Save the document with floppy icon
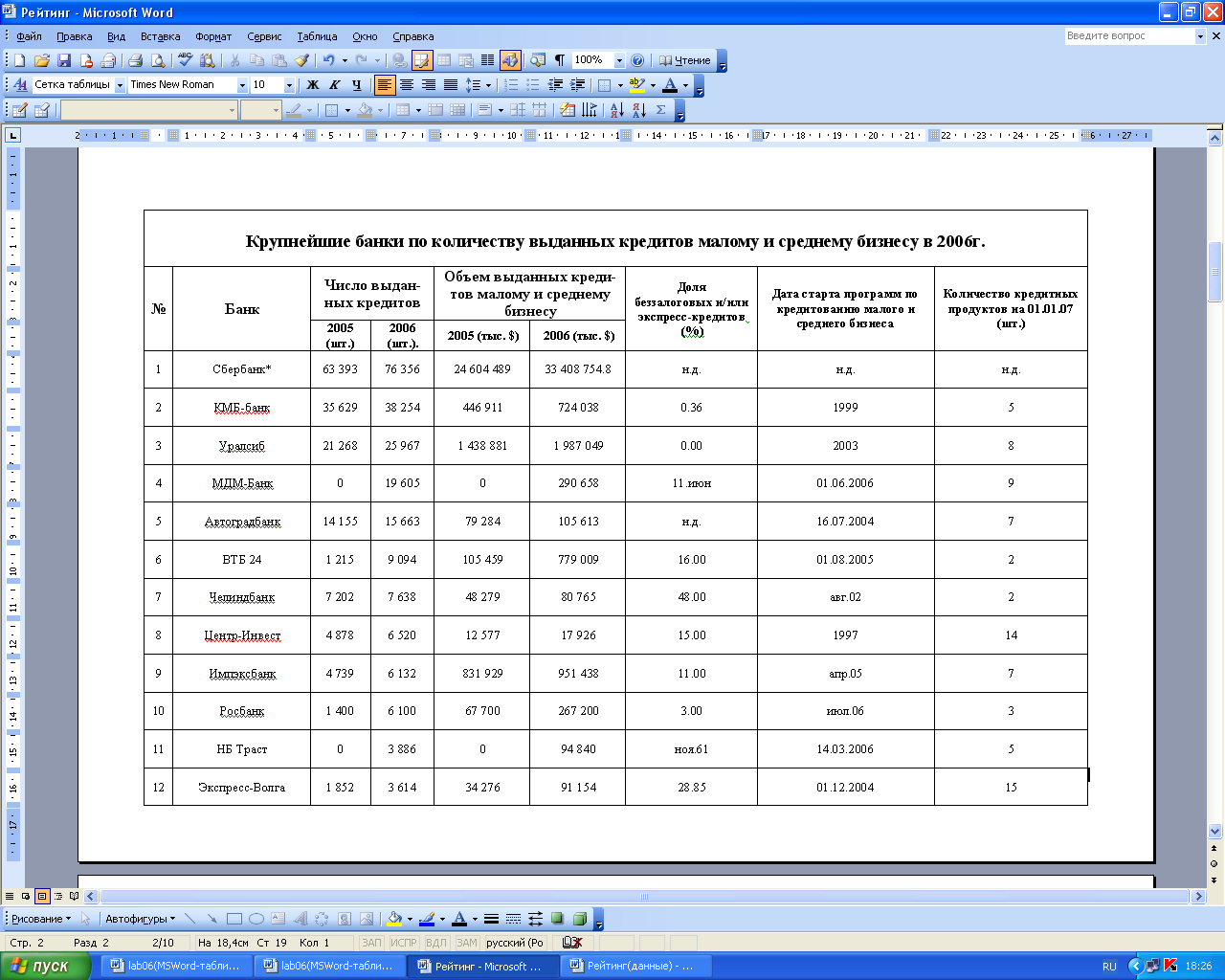The width and height of the screenshot is (1225, 980). point(64,60)
